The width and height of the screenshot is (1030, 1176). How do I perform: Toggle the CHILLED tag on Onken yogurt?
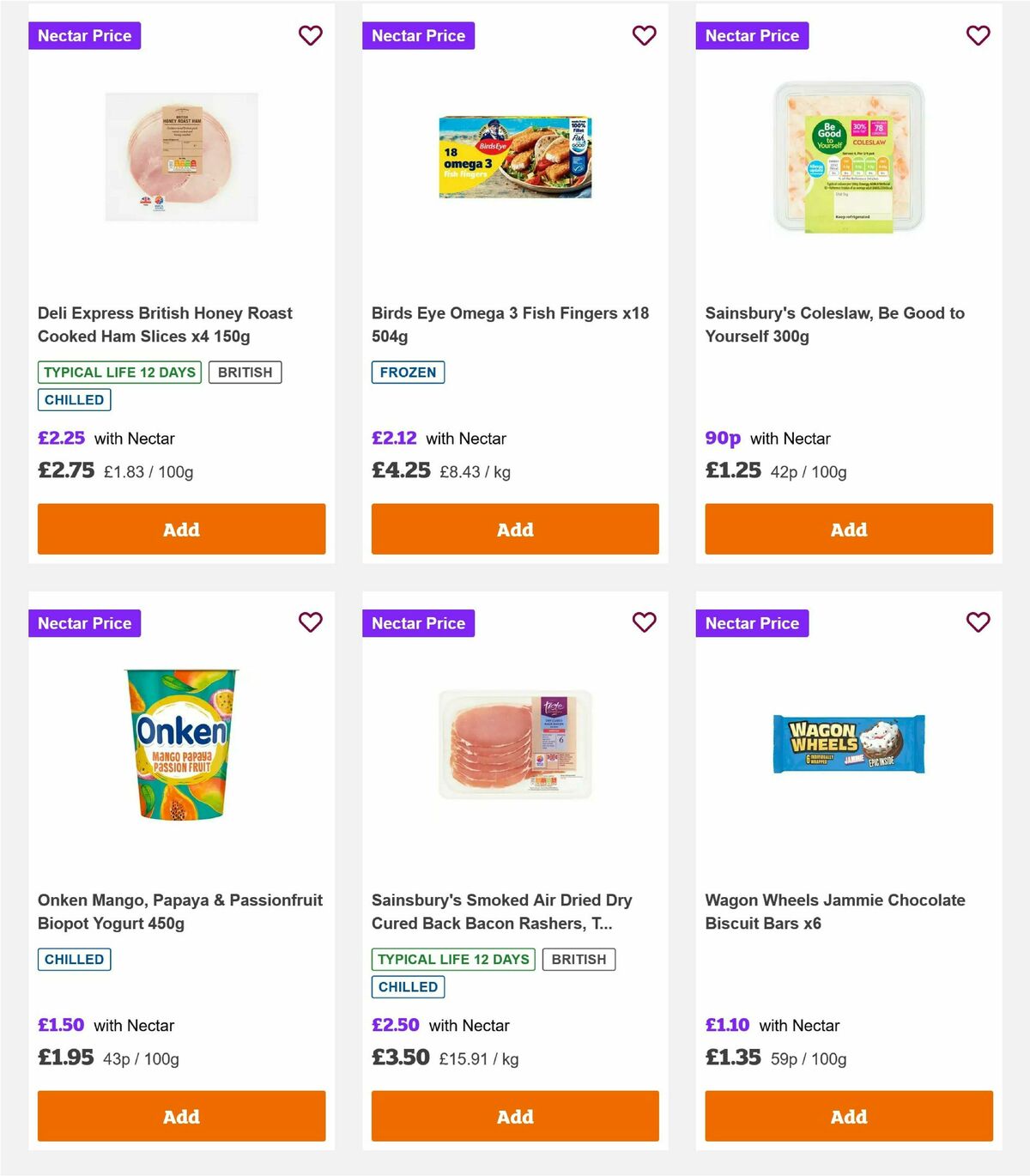(74, 959)
